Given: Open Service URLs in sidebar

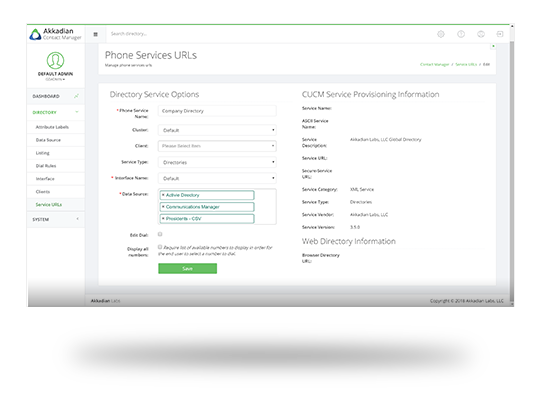Looking at the screenshot, I should pyautogui.click(x=56, y=205).
